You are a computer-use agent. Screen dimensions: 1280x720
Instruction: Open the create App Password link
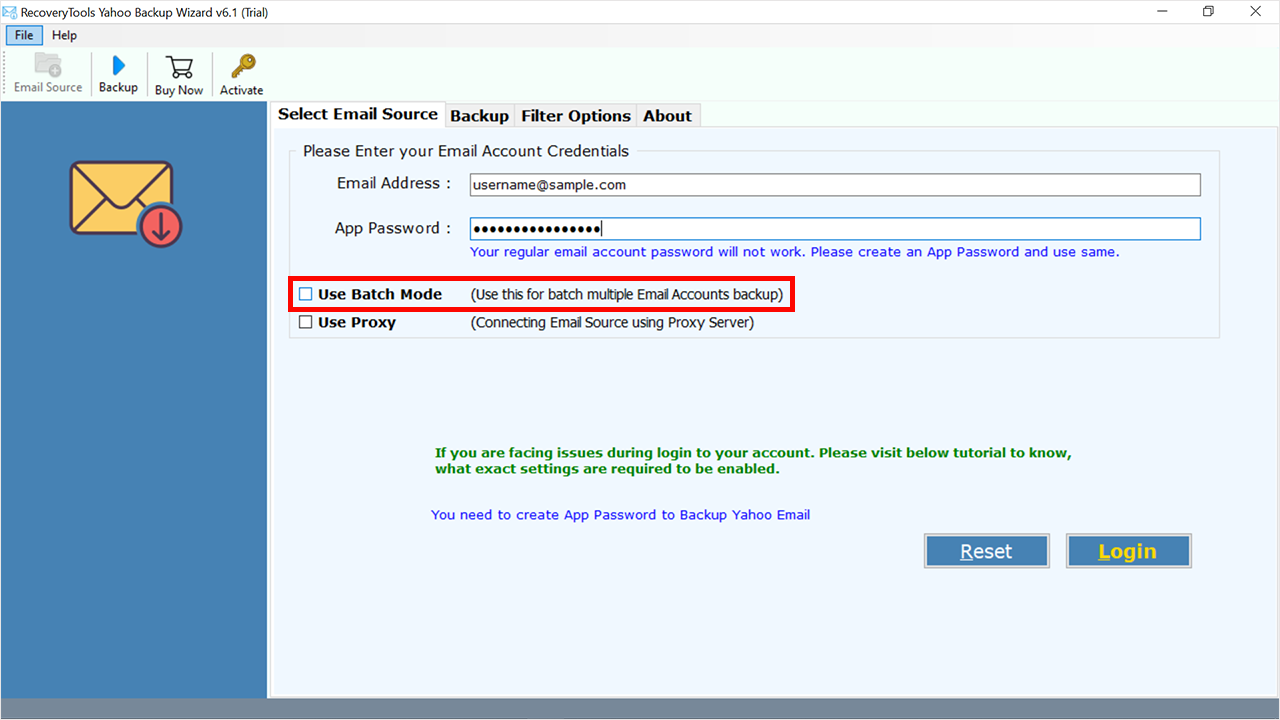tap(620, 515)
